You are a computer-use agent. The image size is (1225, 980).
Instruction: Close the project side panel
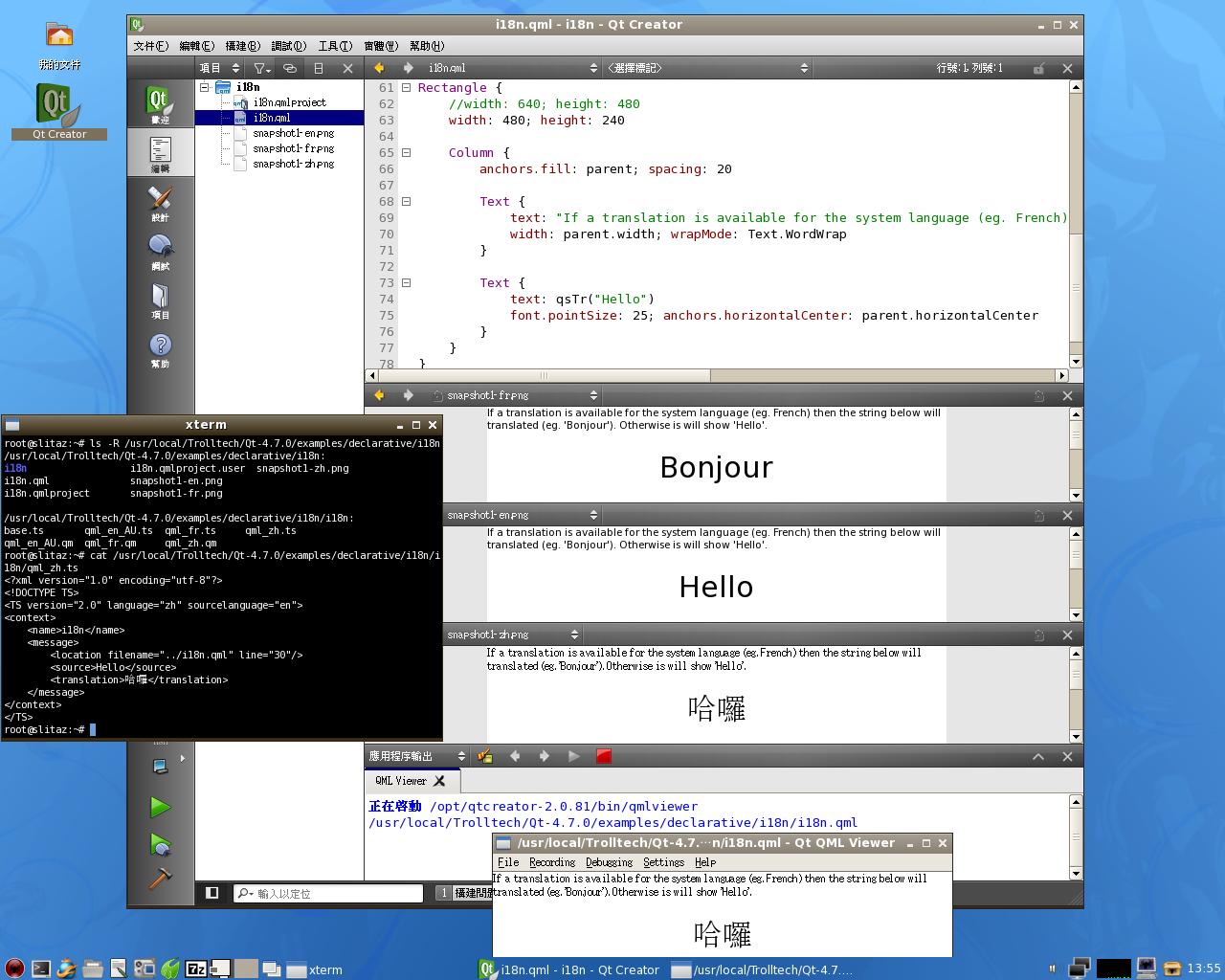coord(347,68)
